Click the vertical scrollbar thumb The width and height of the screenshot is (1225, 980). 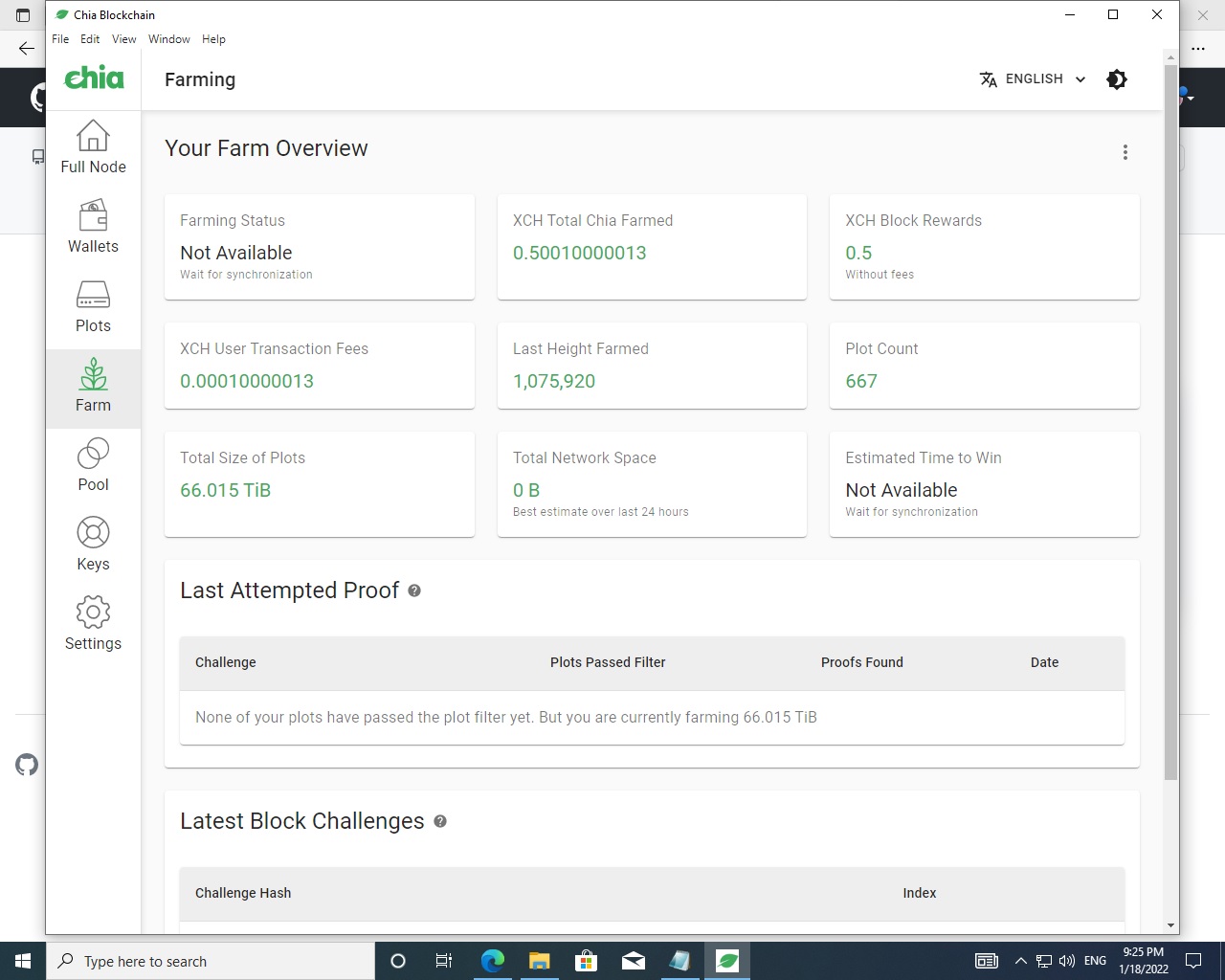tap(1170, 422)
